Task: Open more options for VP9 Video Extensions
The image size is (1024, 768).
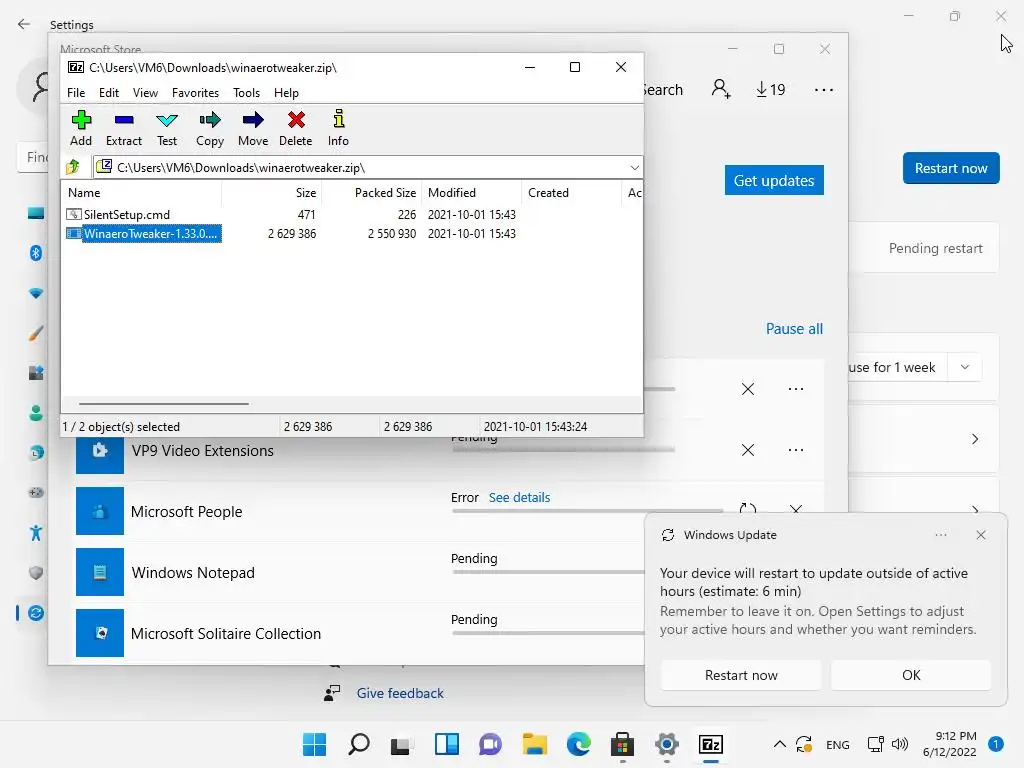Action: (795, 450)
